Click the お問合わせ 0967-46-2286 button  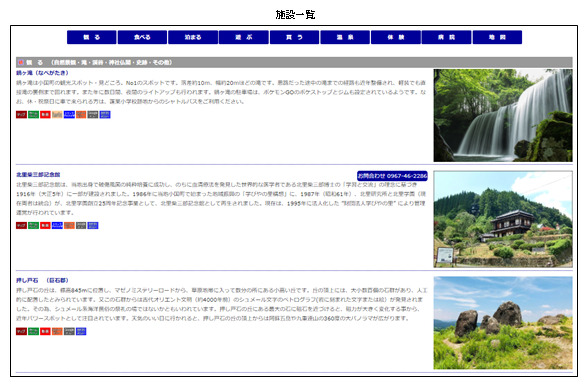pos(392,176)
